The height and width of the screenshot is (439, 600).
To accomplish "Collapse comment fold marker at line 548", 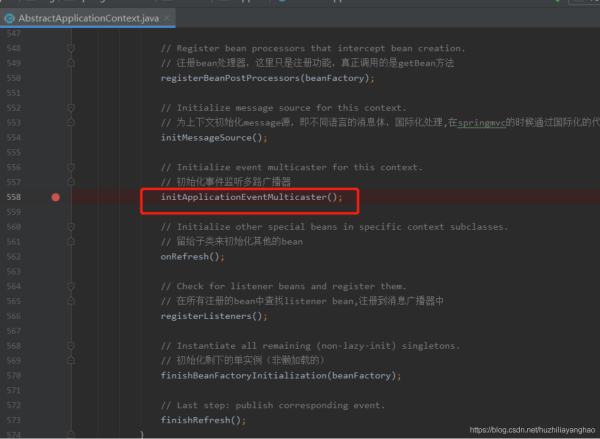I will 71,48.
